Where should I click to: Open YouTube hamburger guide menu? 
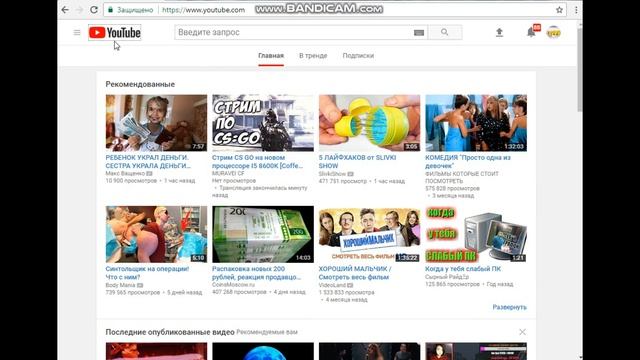77,32
